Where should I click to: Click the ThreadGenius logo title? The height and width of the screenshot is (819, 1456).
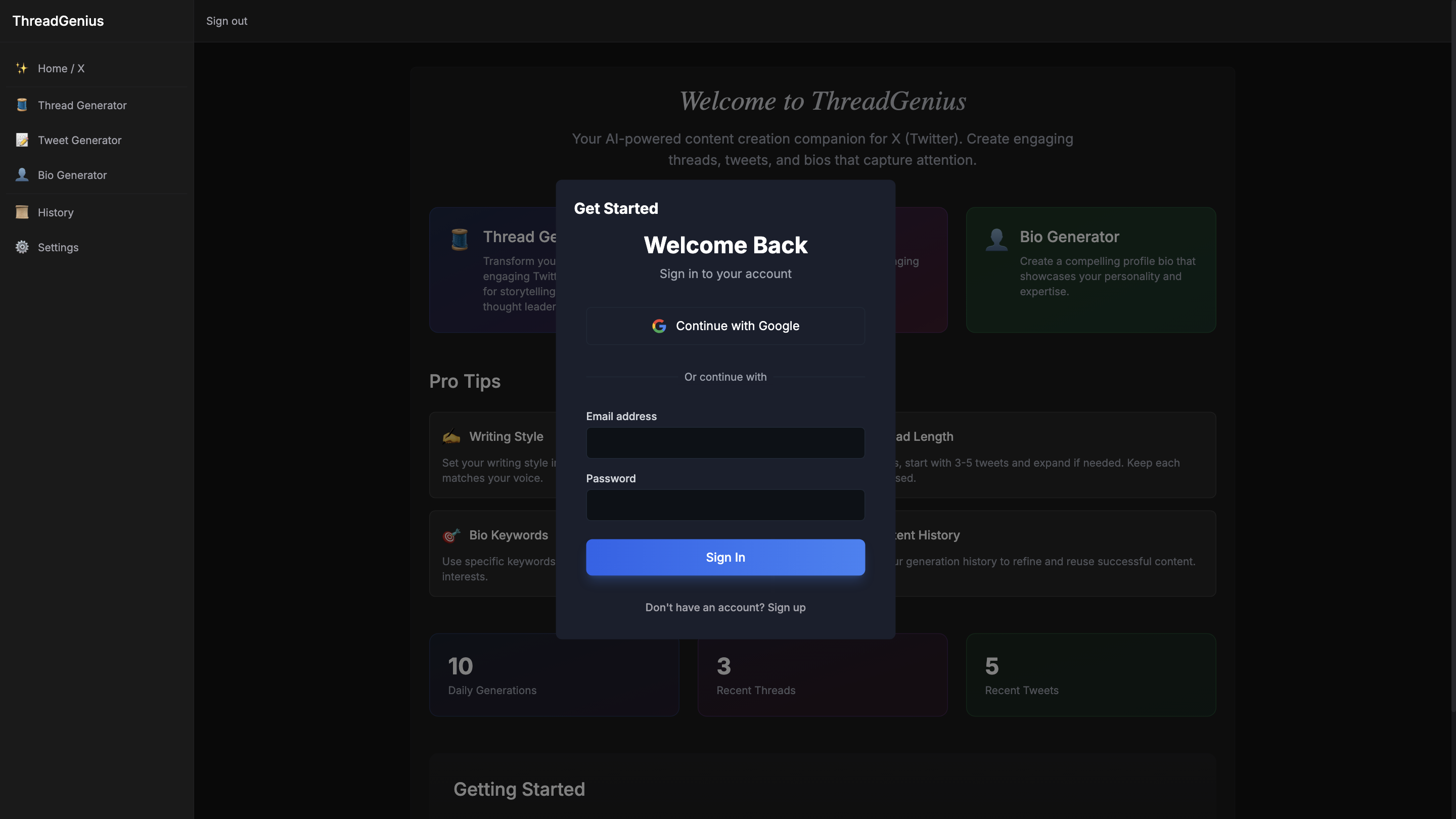58,21
